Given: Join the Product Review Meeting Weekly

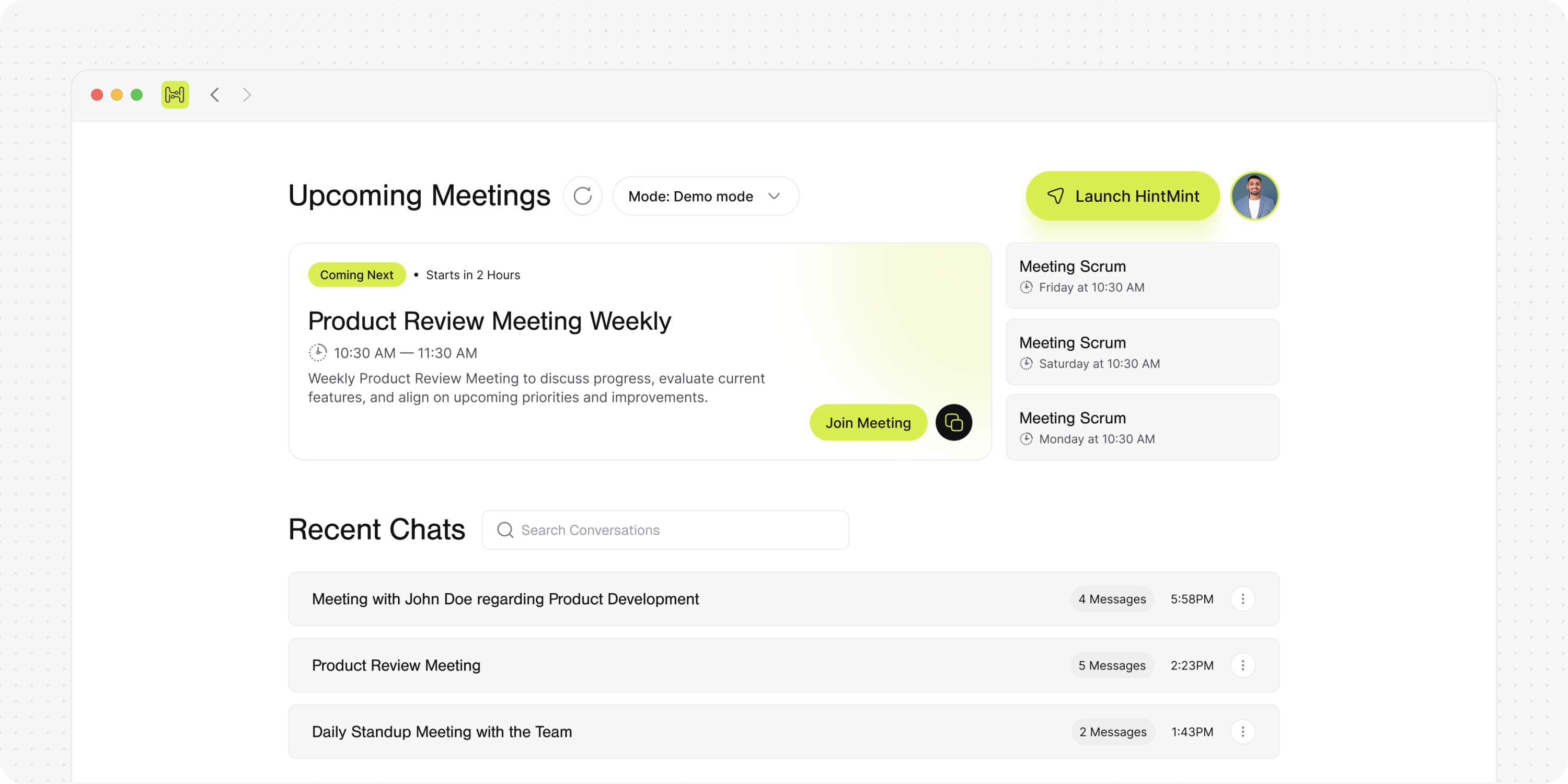Looking at the screenshot, I should pyautogui.click(x=868, y=422).
